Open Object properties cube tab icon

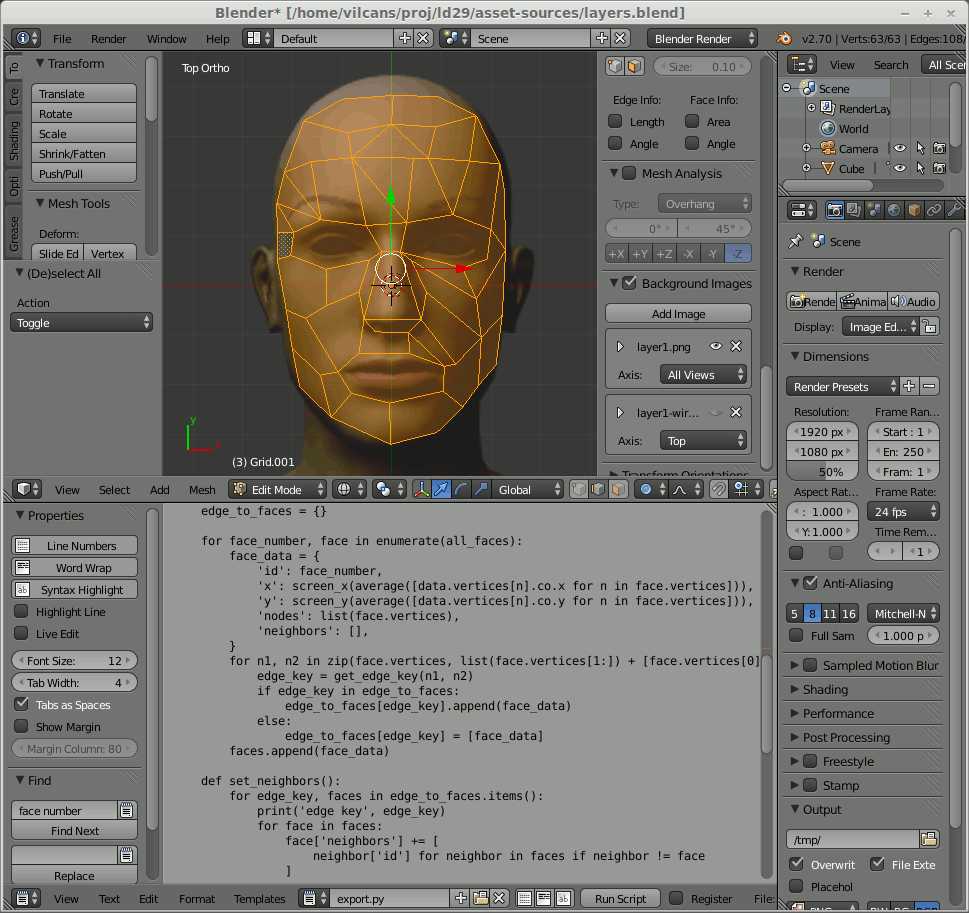click(x=914, y=210)
